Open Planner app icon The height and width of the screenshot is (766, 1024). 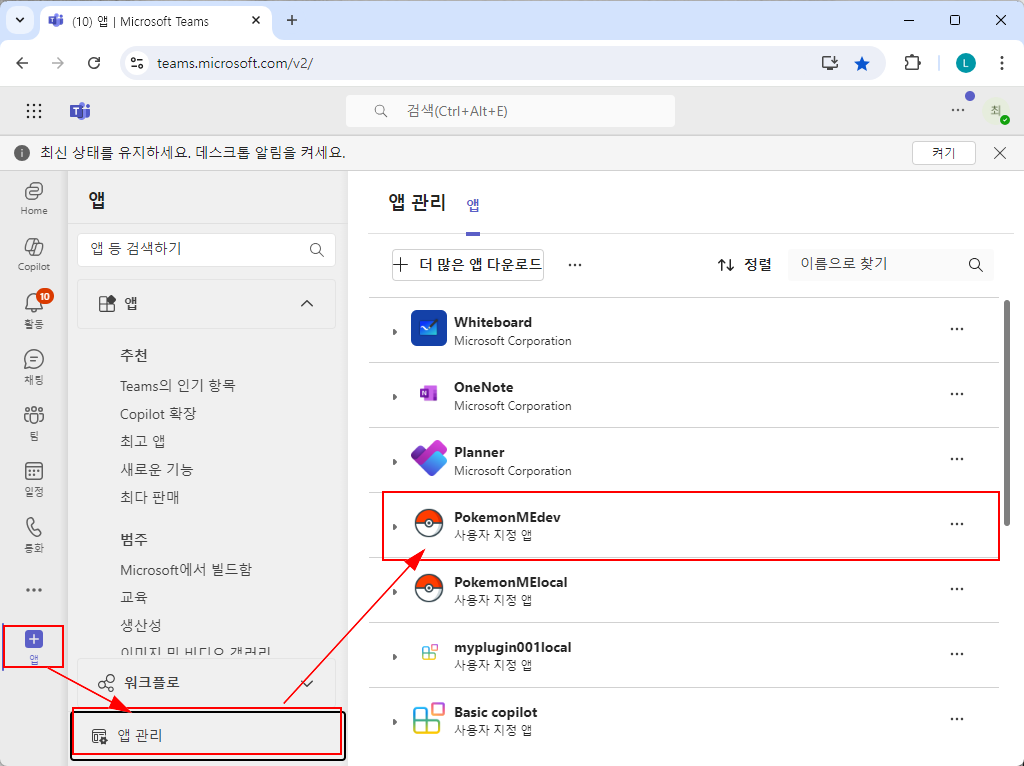click(x=428, y=458)
